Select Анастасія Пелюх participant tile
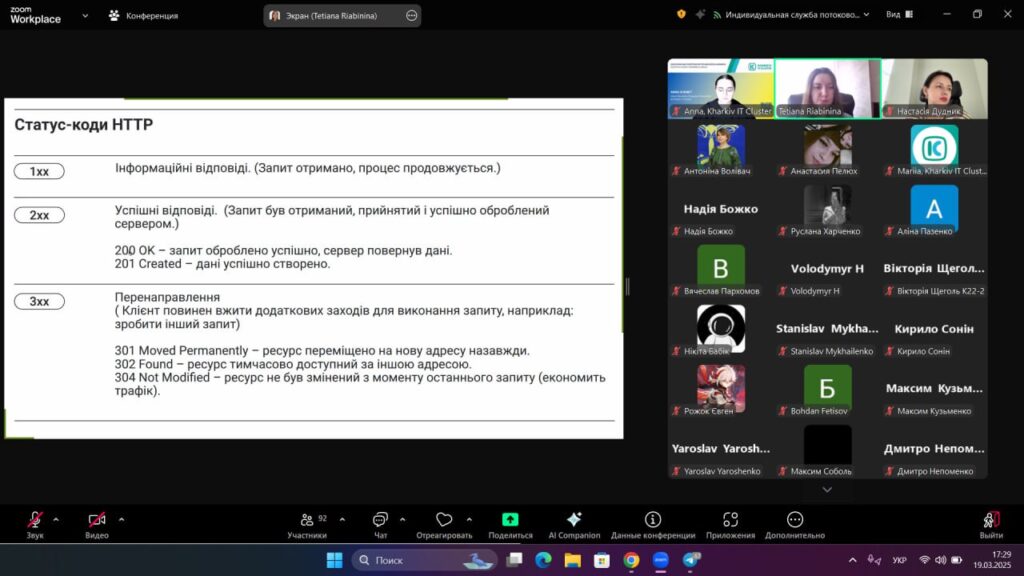The height and width of the screenshot is (576, 1024). 828,149
